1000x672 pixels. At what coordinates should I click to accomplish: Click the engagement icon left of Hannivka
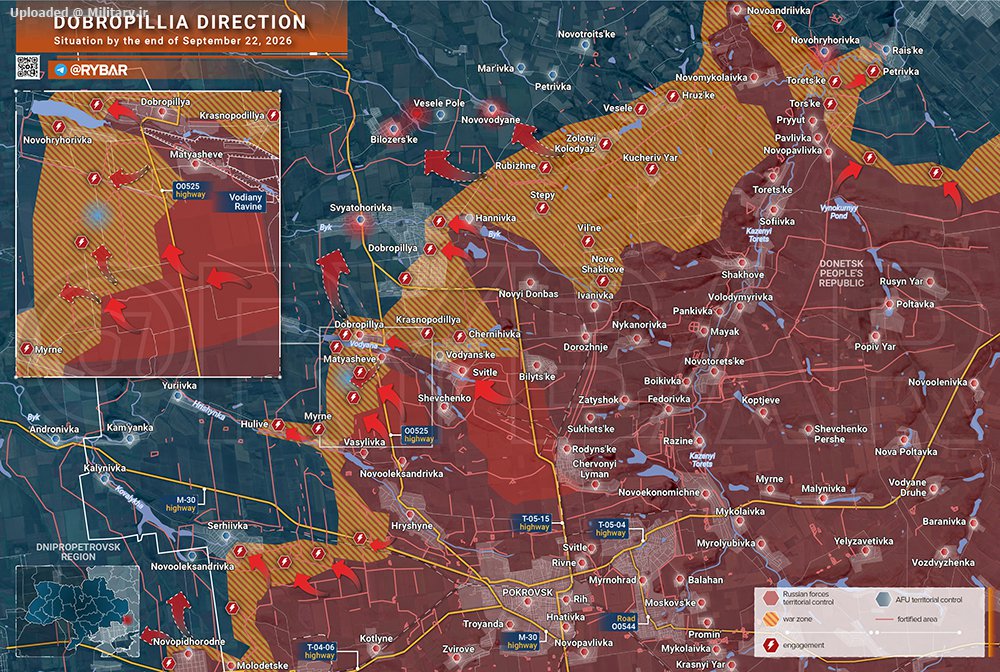[439, 221]
